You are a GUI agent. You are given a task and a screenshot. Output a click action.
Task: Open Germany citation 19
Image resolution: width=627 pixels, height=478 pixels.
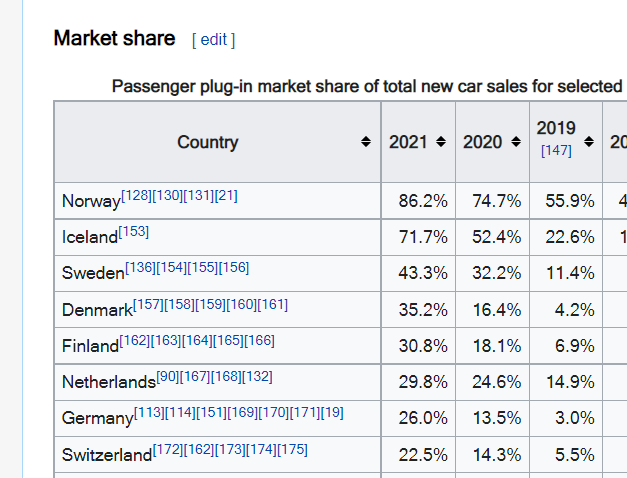pos(332,412)
